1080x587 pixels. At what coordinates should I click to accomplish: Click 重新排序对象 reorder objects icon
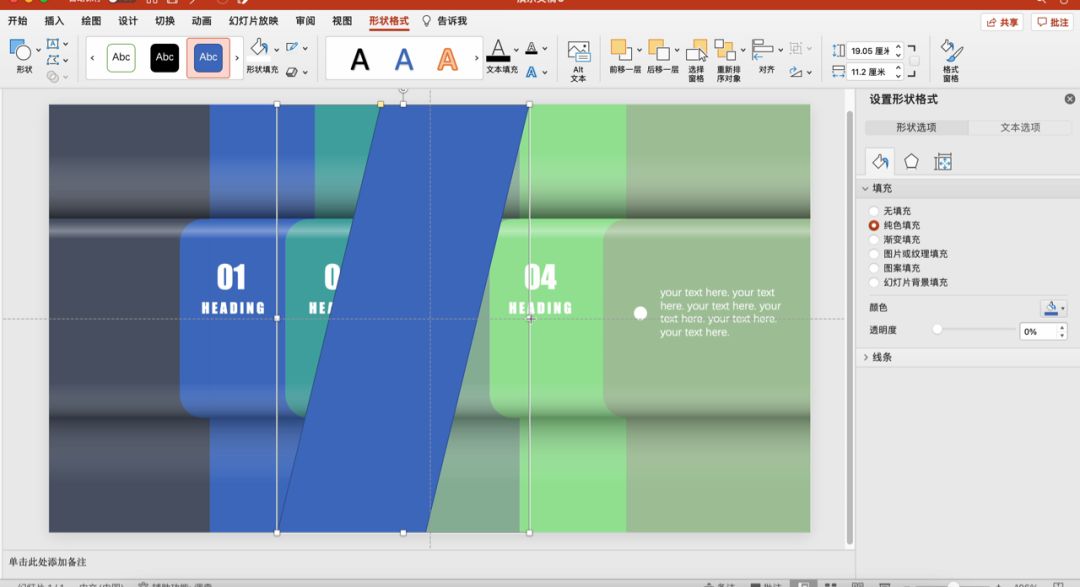(725, 50)
